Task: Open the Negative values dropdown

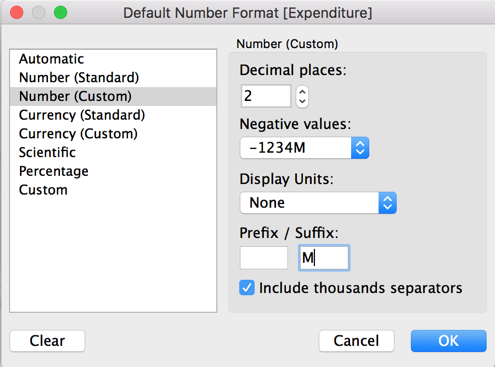Action: pyautogui.click(x=304, y=148)
